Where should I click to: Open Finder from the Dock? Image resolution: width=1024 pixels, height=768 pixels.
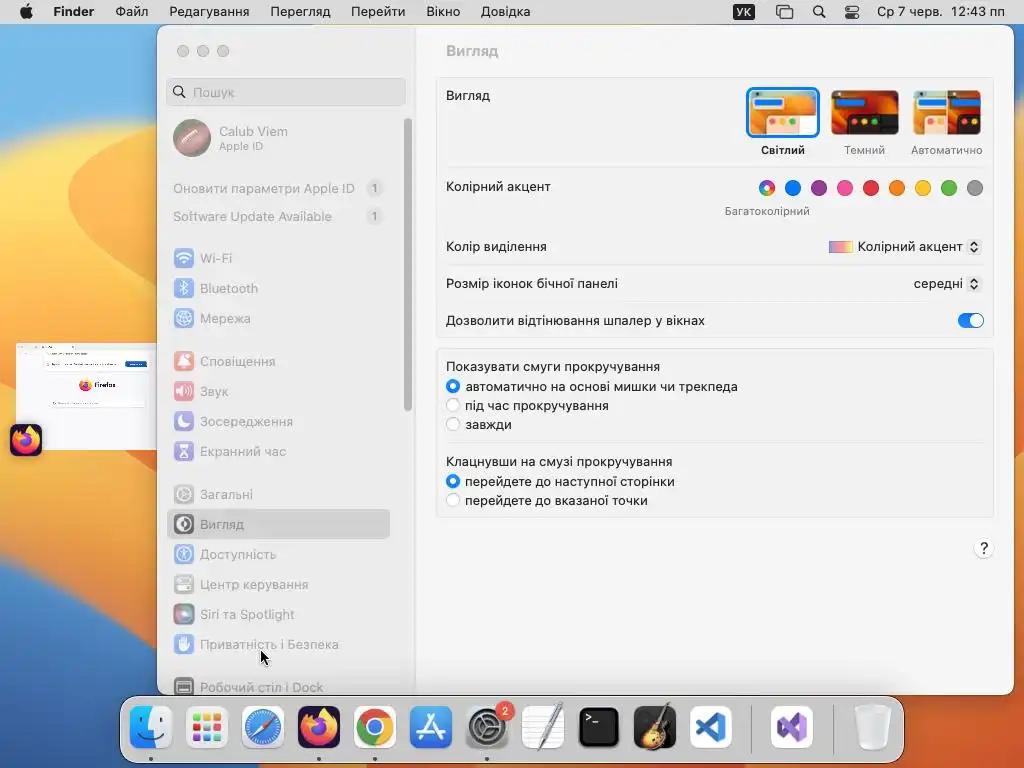click(x=151, y=727)
